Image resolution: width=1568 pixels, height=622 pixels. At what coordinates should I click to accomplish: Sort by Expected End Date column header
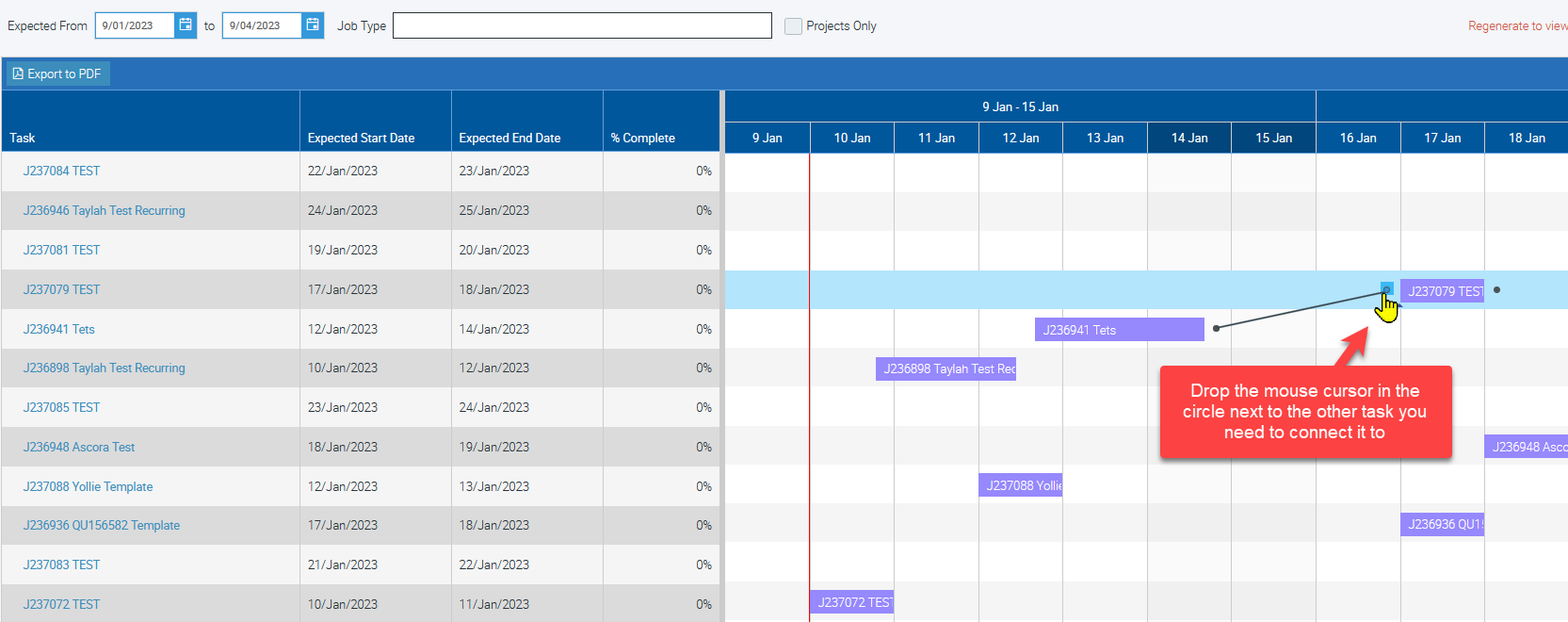pyautogui.click(x=509, y=138)
